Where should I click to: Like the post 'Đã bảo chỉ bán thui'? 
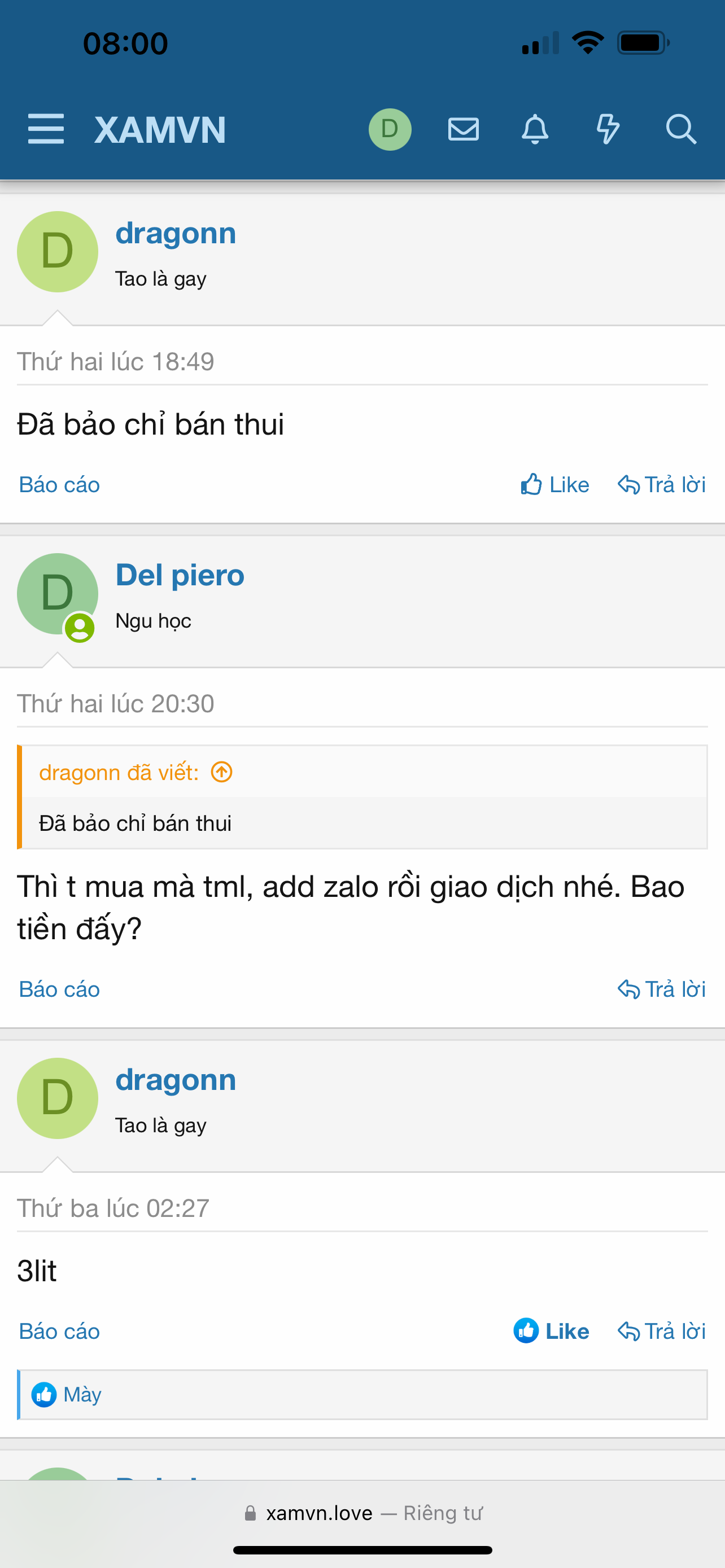tap(554, 485)
